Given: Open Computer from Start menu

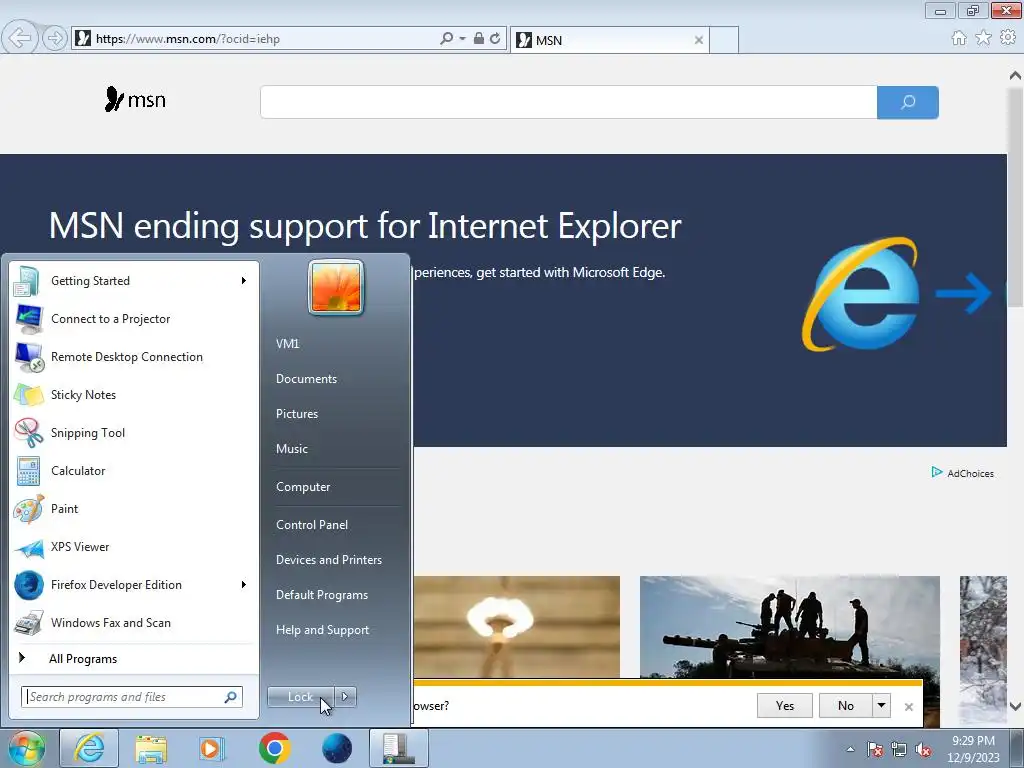Looking at the screenshot, I should coord(303,487).
